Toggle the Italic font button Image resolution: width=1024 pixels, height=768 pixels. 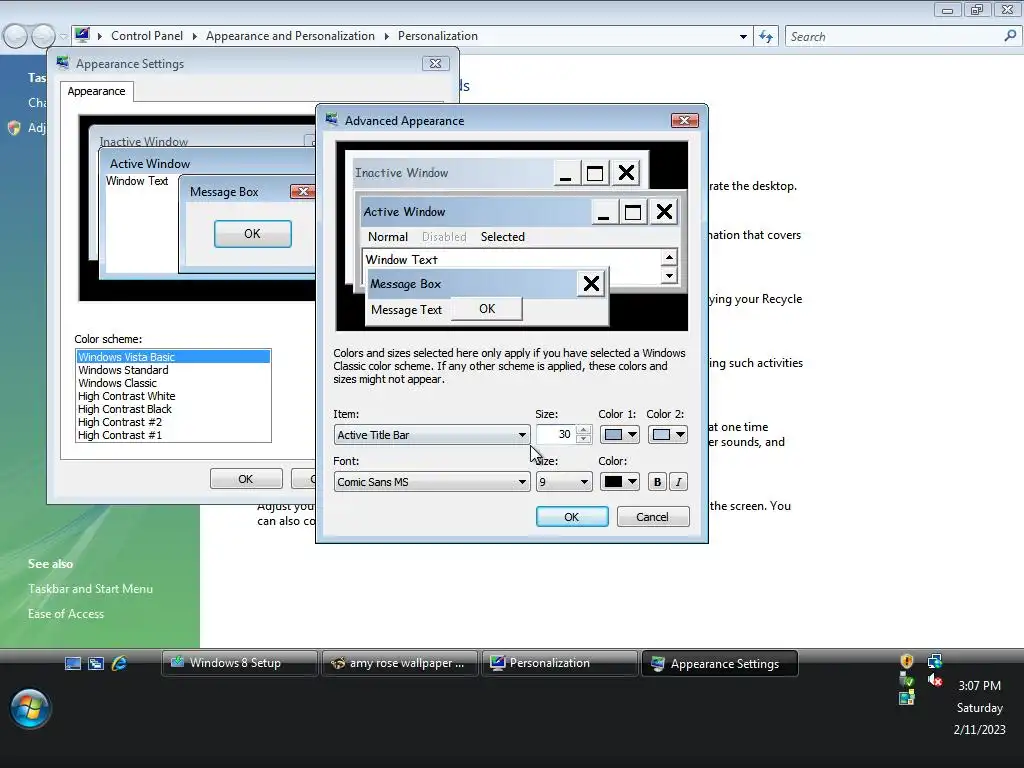click(679, 482)
